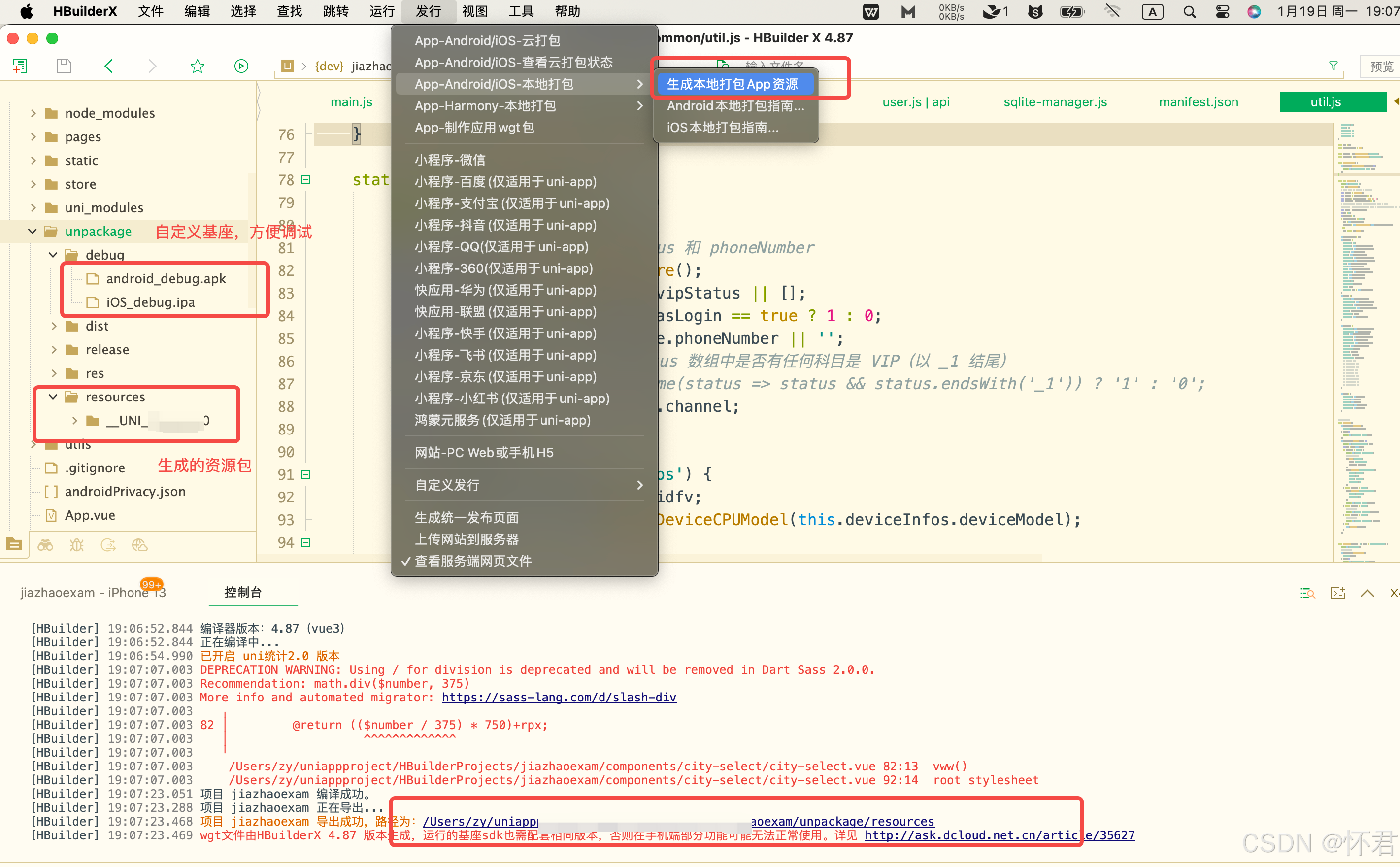This screenshot has height=867, width=1400.
Task: Open the sass-lang slash-div link
Action: [559, 697]
